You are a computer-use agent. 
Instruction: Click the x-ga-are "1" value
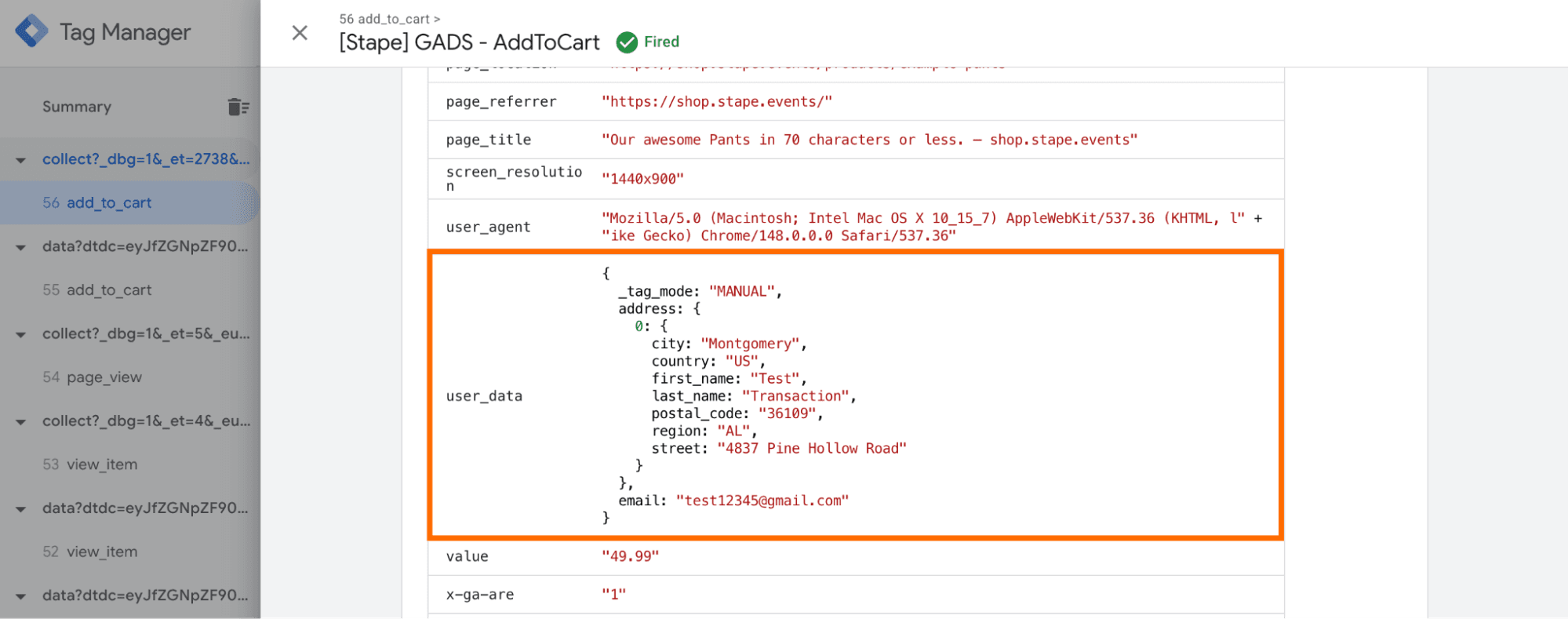614,595
